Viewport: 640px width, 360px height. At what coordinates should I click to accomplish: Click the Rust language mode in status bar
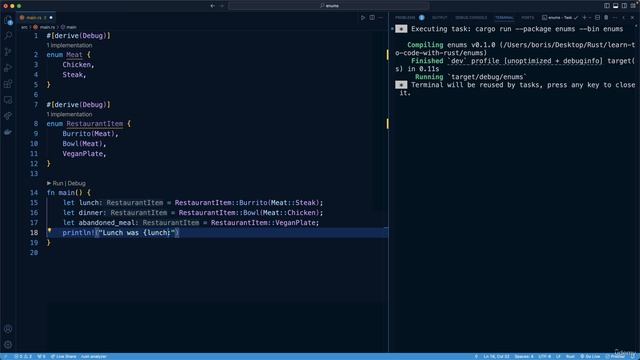[x=570, y=356]
